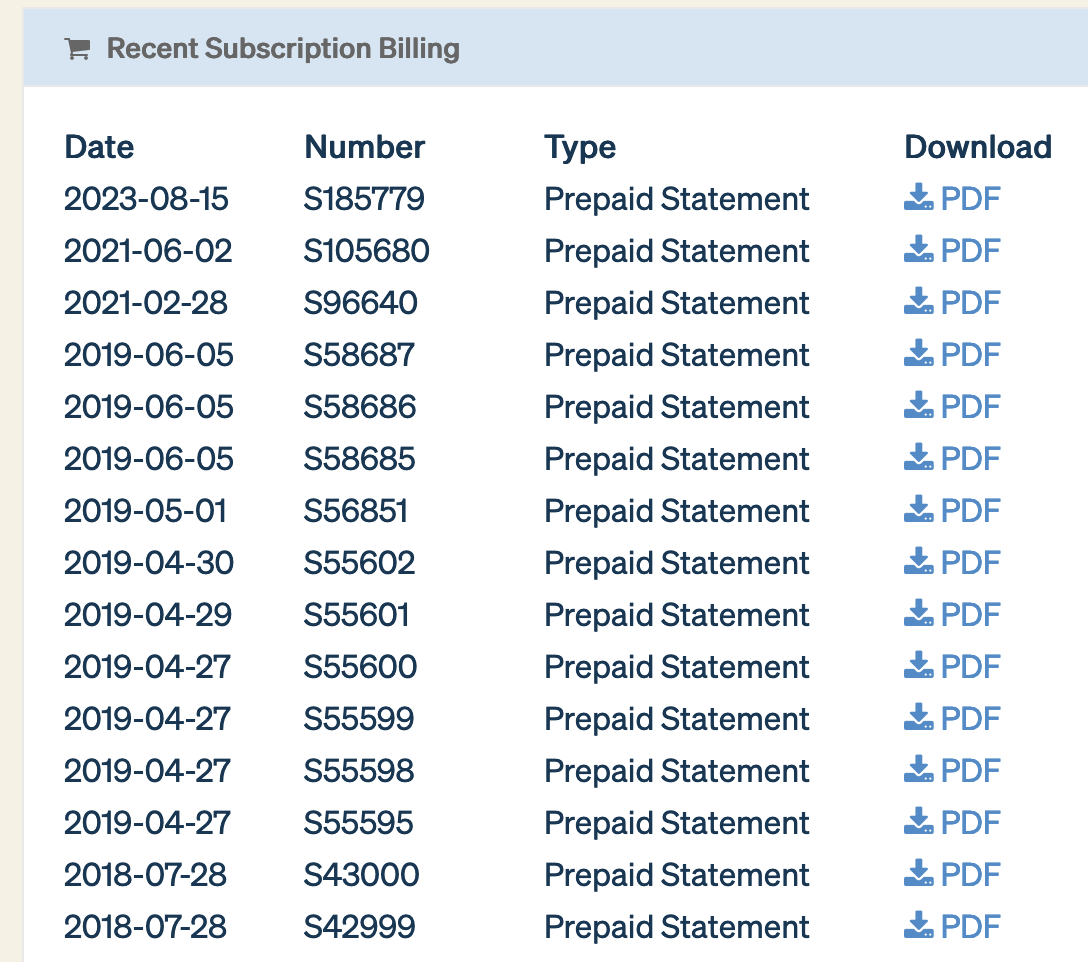Click download icon for statement S105680
The image size is (1088, 962).
tap(918, 251)
